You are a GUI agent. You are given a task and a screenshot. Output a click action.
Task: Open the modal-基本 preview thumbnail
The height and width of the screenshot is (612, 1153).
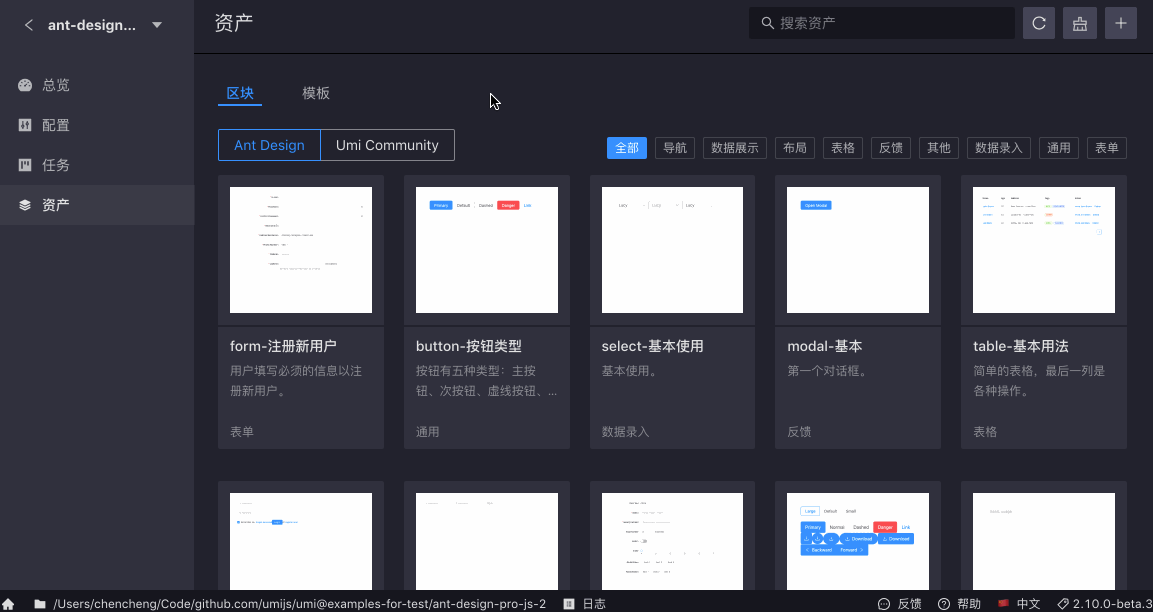coord(858,250)
